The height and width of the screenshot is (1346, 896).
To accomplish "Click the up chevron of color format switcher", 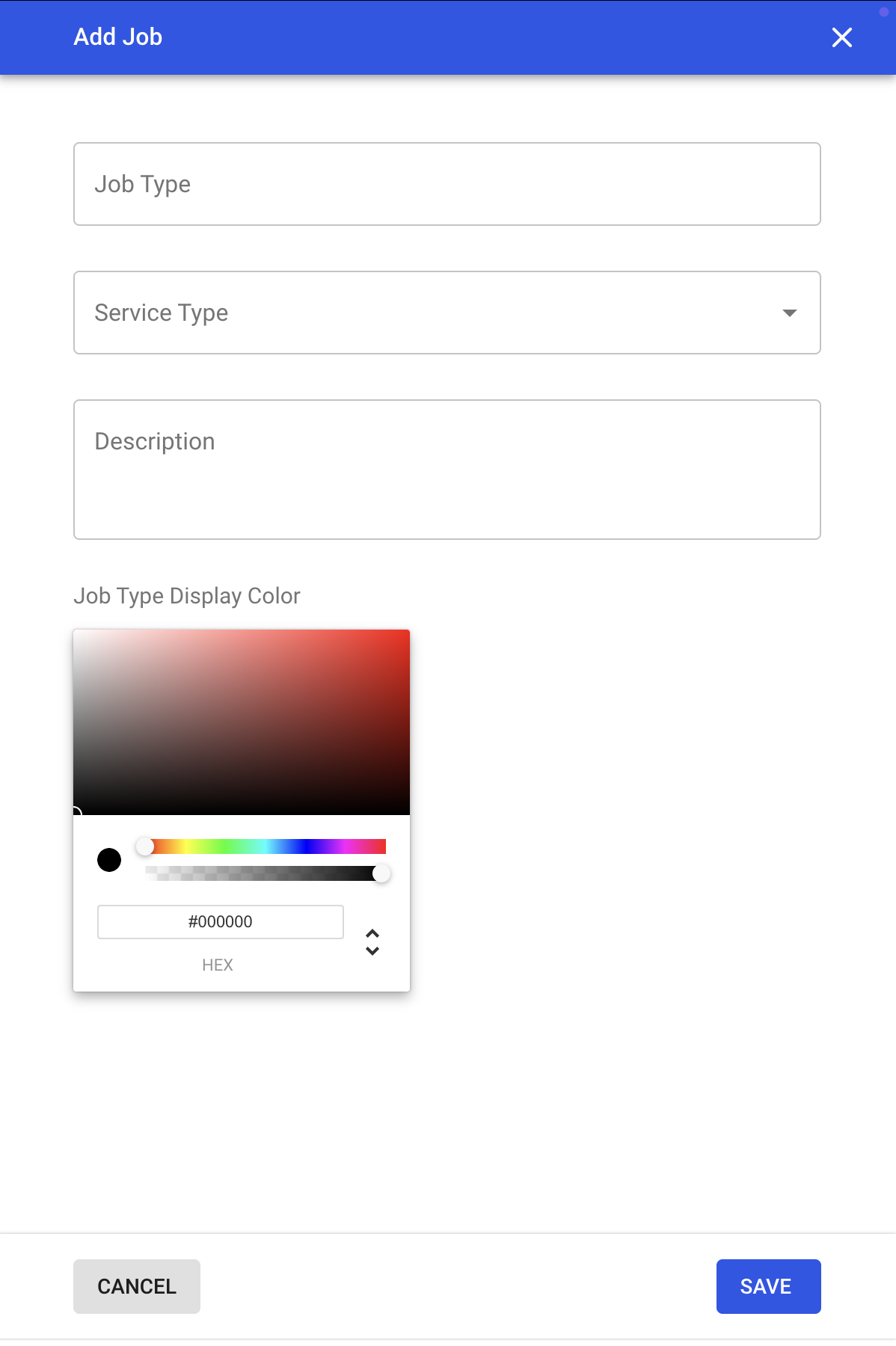I will click(372, 933).
